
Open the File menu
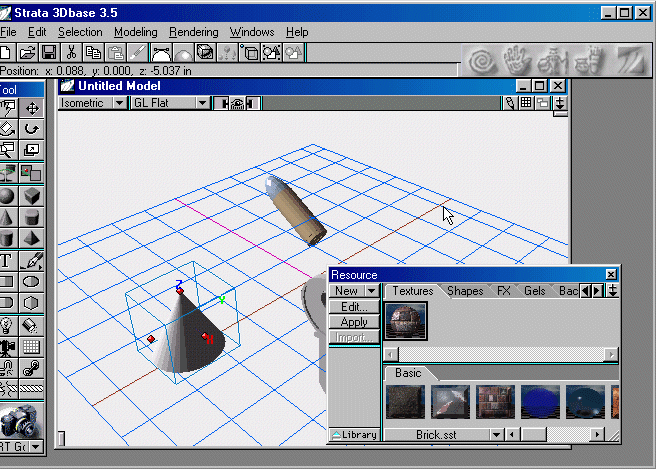(8, 32)
